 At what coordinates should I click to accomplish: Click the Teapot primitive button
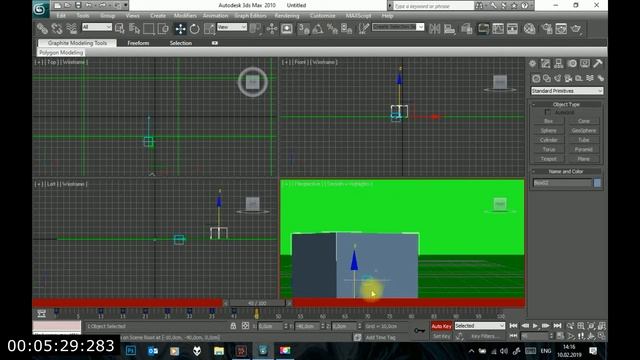(549, 159)
